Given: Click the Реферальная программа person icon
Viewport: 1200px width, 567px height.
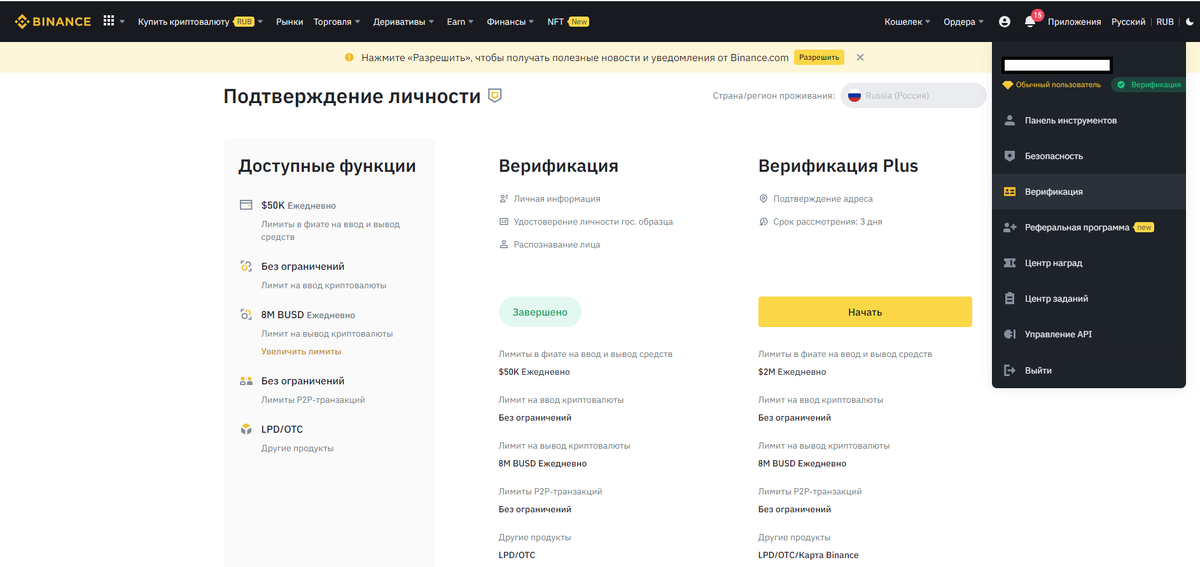Looking at the screenshot, I should pos(1009,228).
